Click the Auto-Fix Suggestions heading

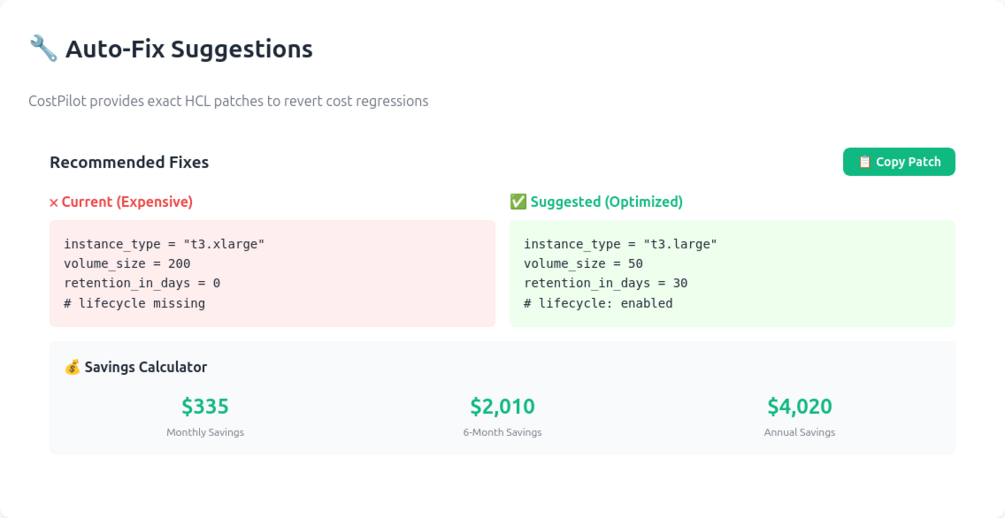[x=188, y=48]
